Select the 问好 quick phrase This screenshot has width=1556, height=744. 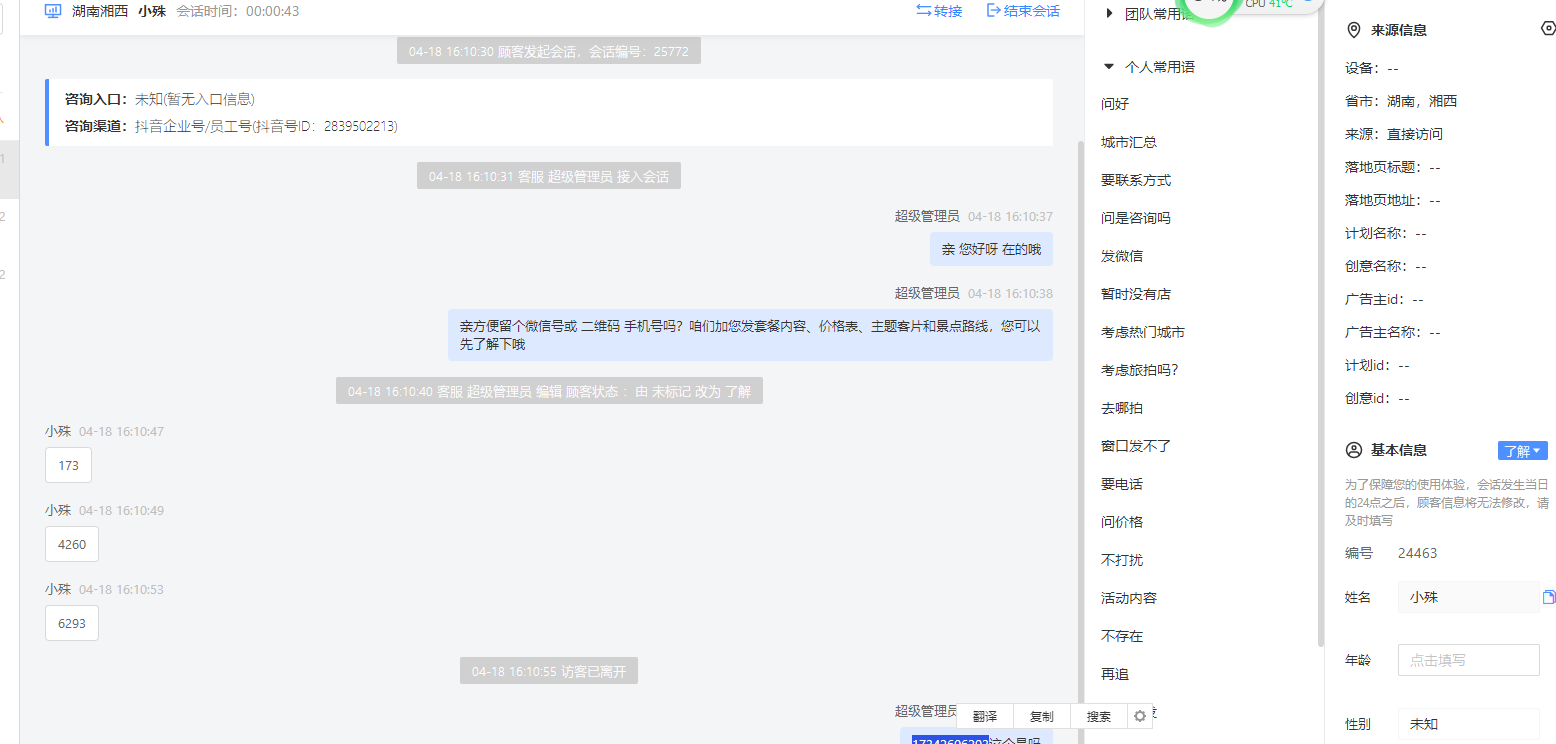click(x=1115, y=104)
